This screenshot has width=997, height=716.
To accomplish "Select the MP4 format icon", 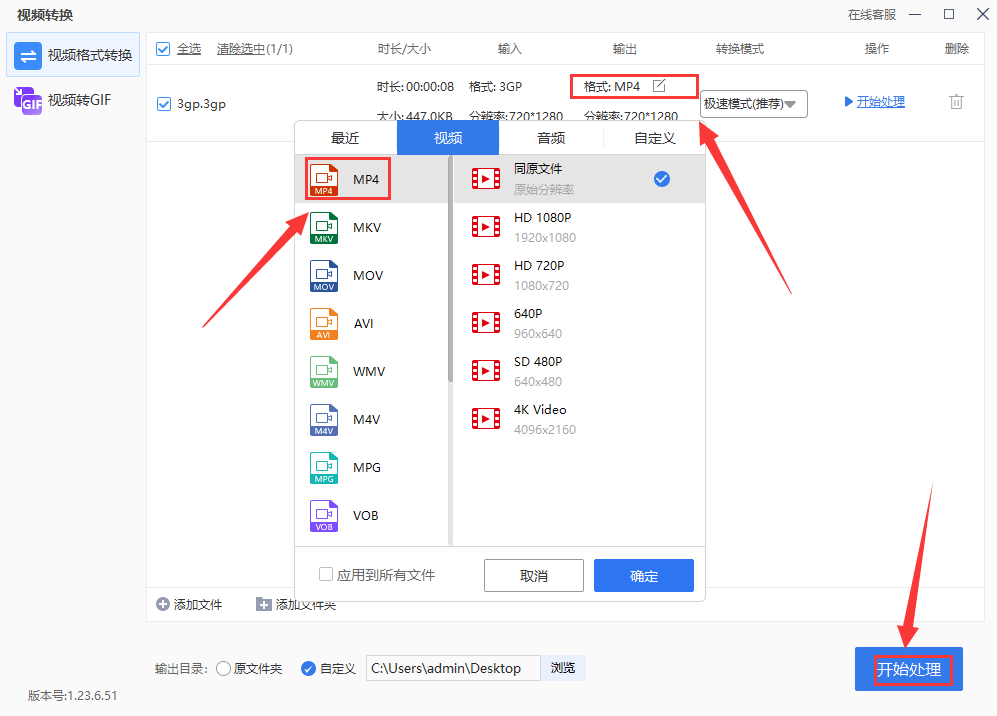I will pyautogui.click(x=325, y=179).
